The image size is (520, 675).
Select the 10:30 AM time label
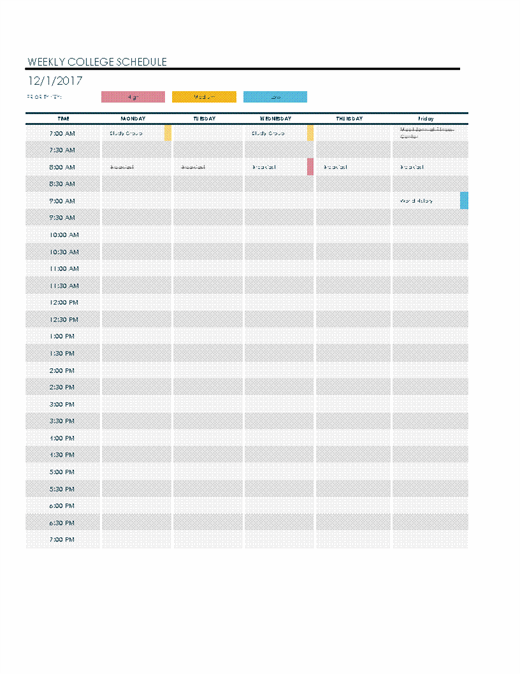tap(64, 252)
